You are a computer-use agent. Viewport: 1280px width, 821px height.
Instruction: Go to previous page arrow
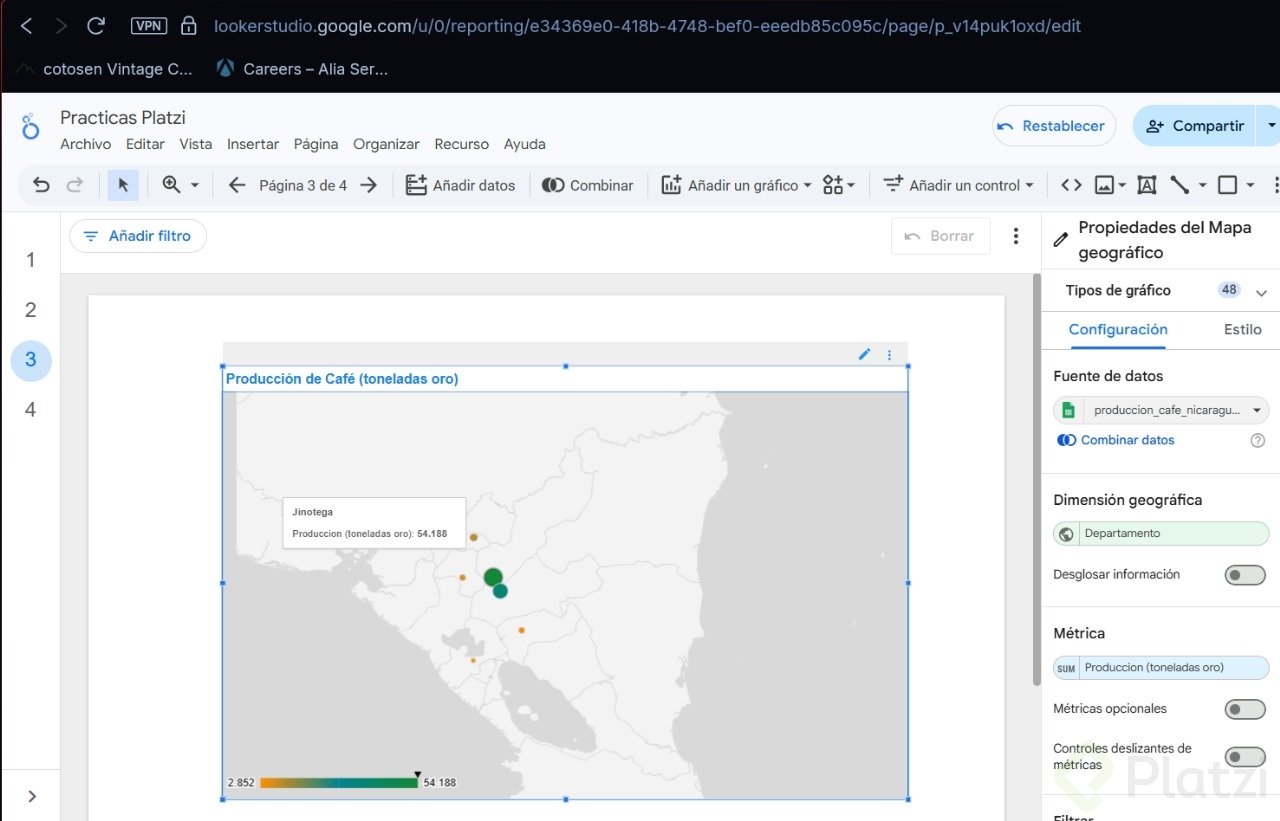pyautogui.click(x=237, y=185)
